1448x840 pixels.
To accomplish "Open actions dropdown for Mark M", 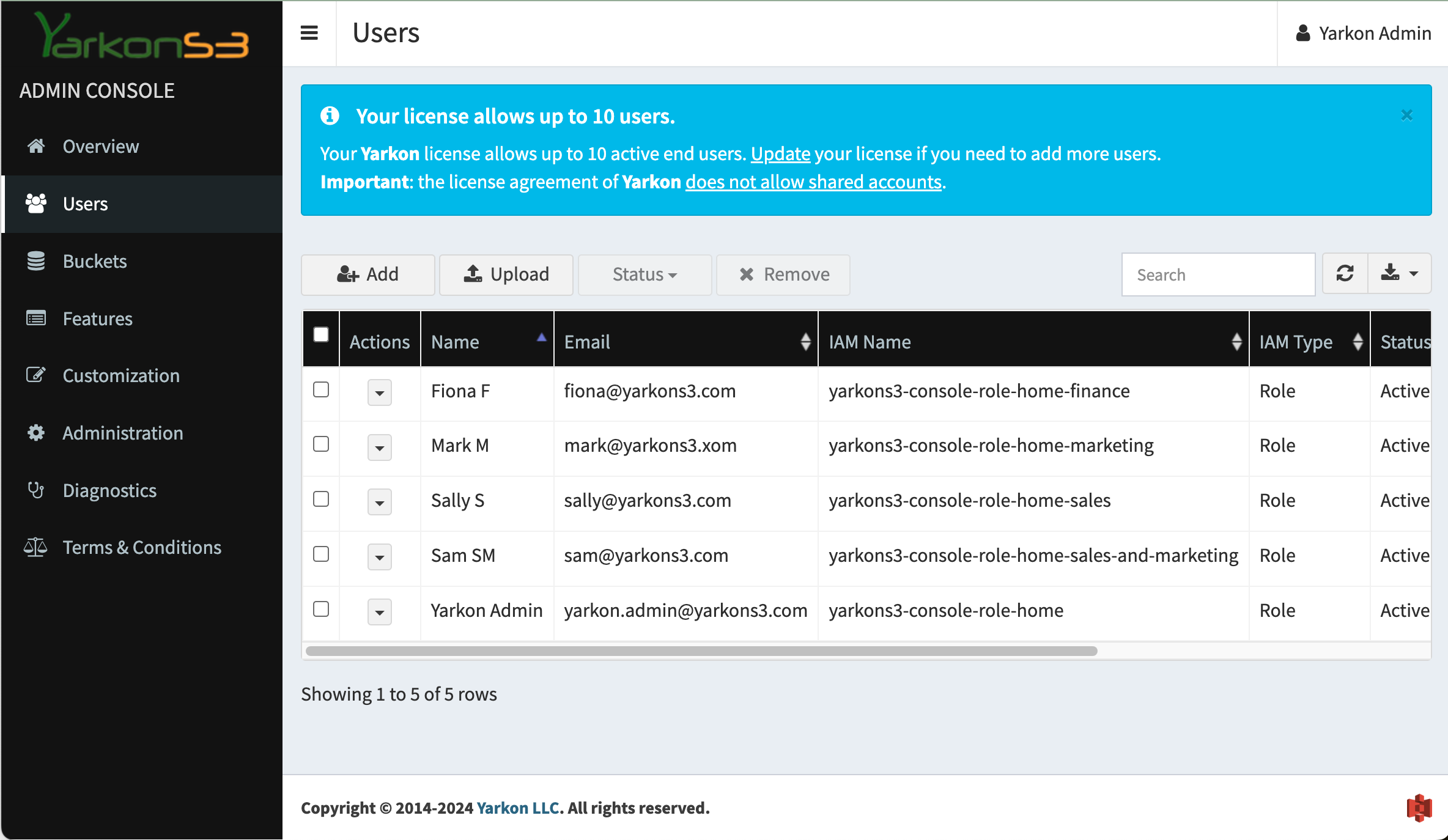I will point(379,448).
